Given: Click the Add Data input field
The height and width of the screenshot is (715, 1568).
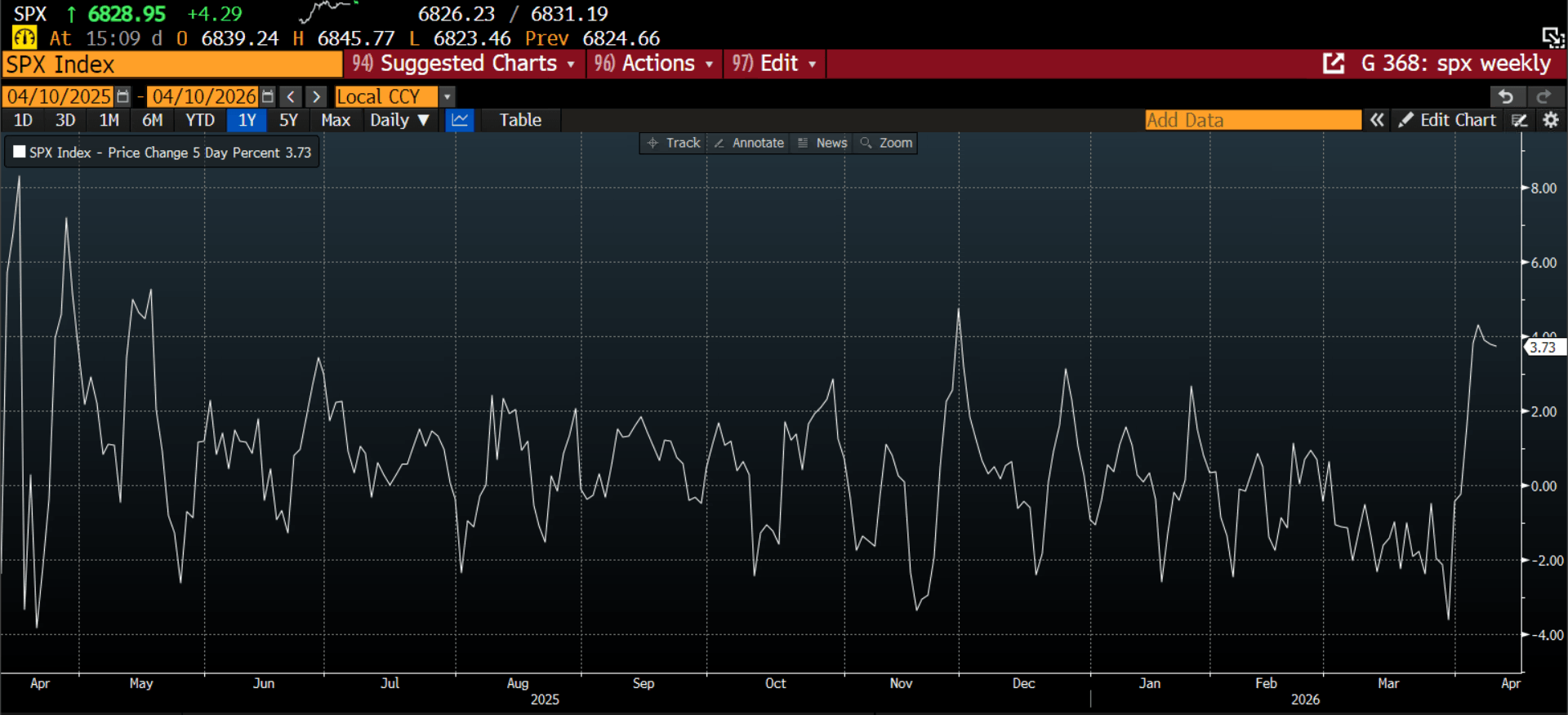Looking at the screenshot, I should (x=1252, y=120).
